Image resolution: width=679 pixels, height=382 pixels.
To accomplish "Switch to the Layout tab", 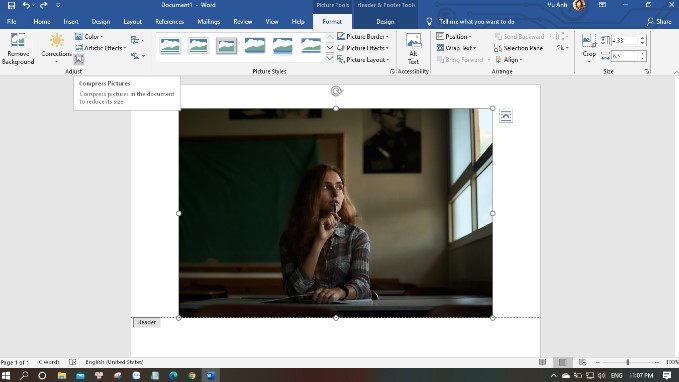I will point(133,21).
